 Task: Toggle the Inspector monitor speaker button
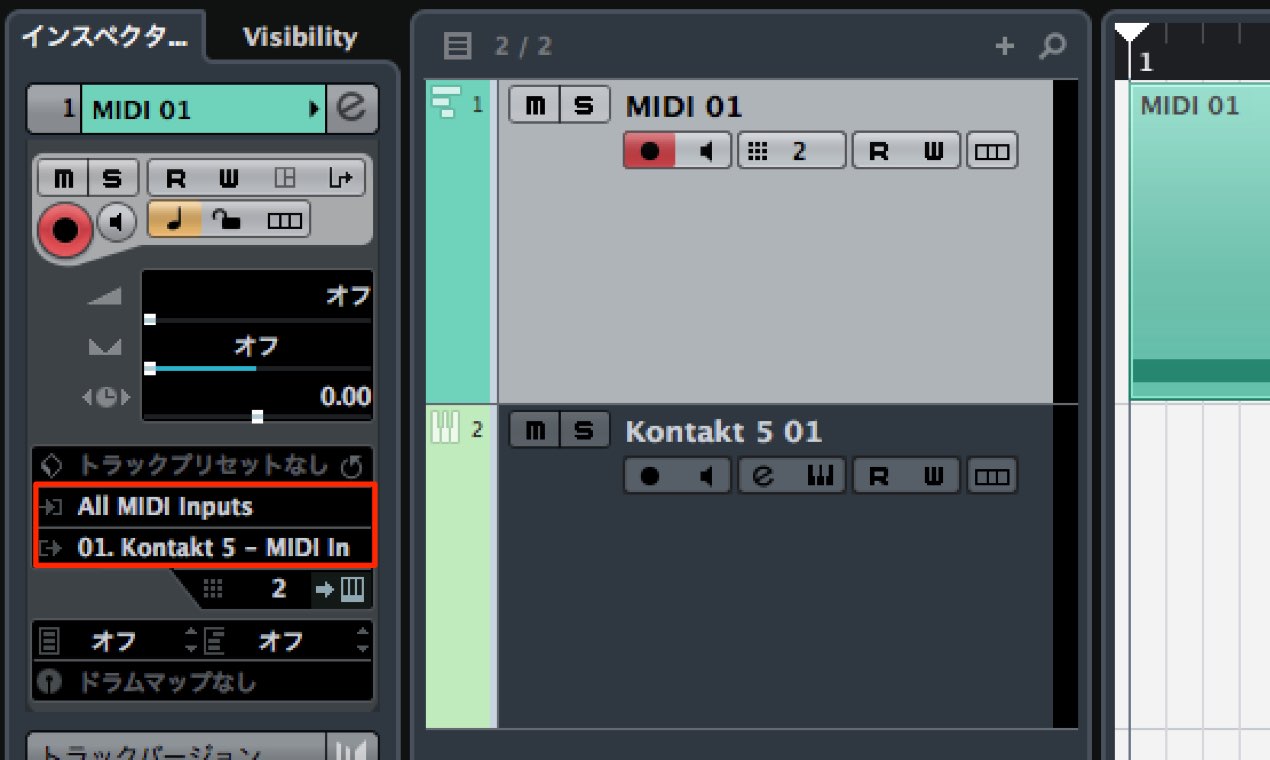point(119,221)
